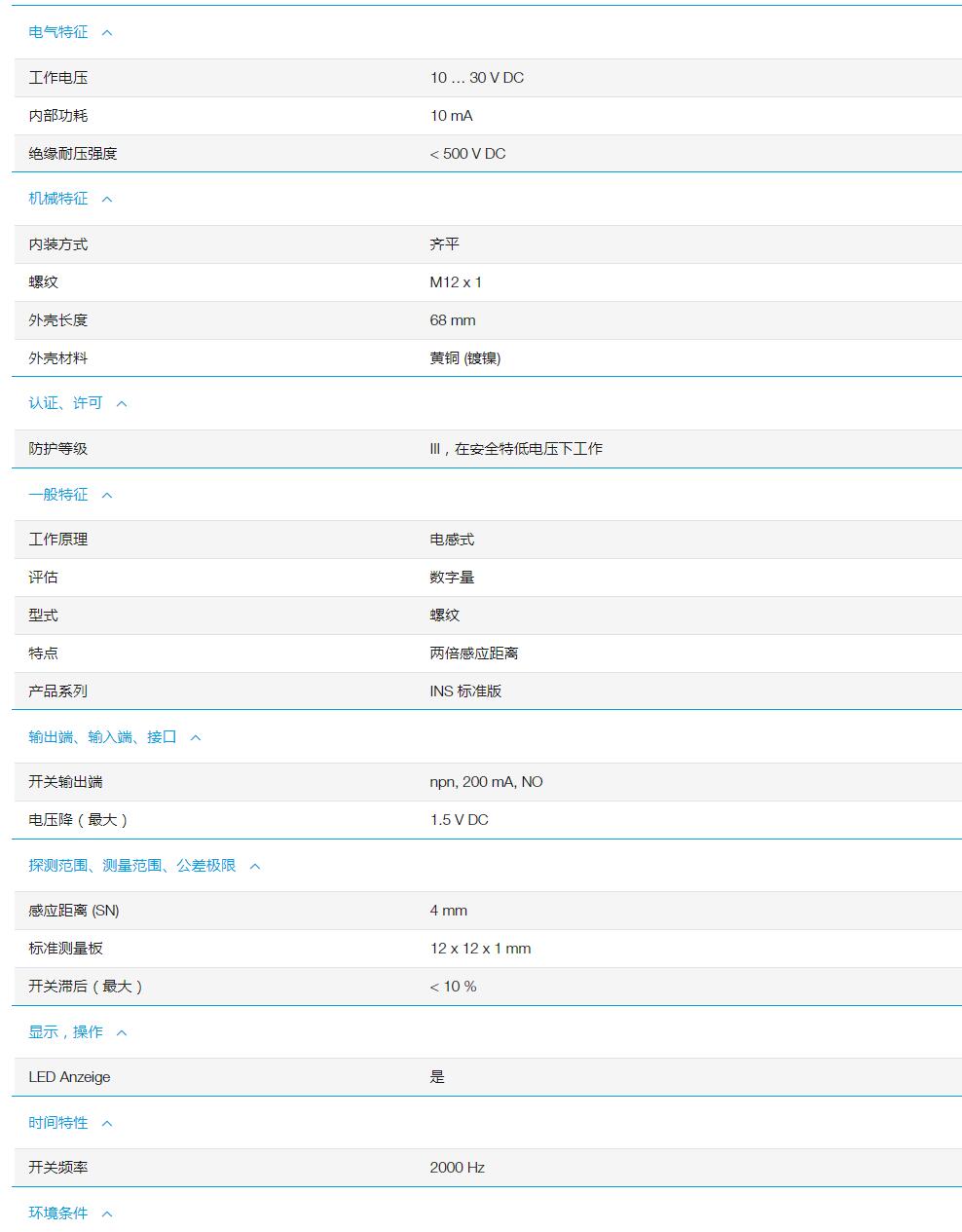Select the 一般特征 heading text

(x=56, y=495)
